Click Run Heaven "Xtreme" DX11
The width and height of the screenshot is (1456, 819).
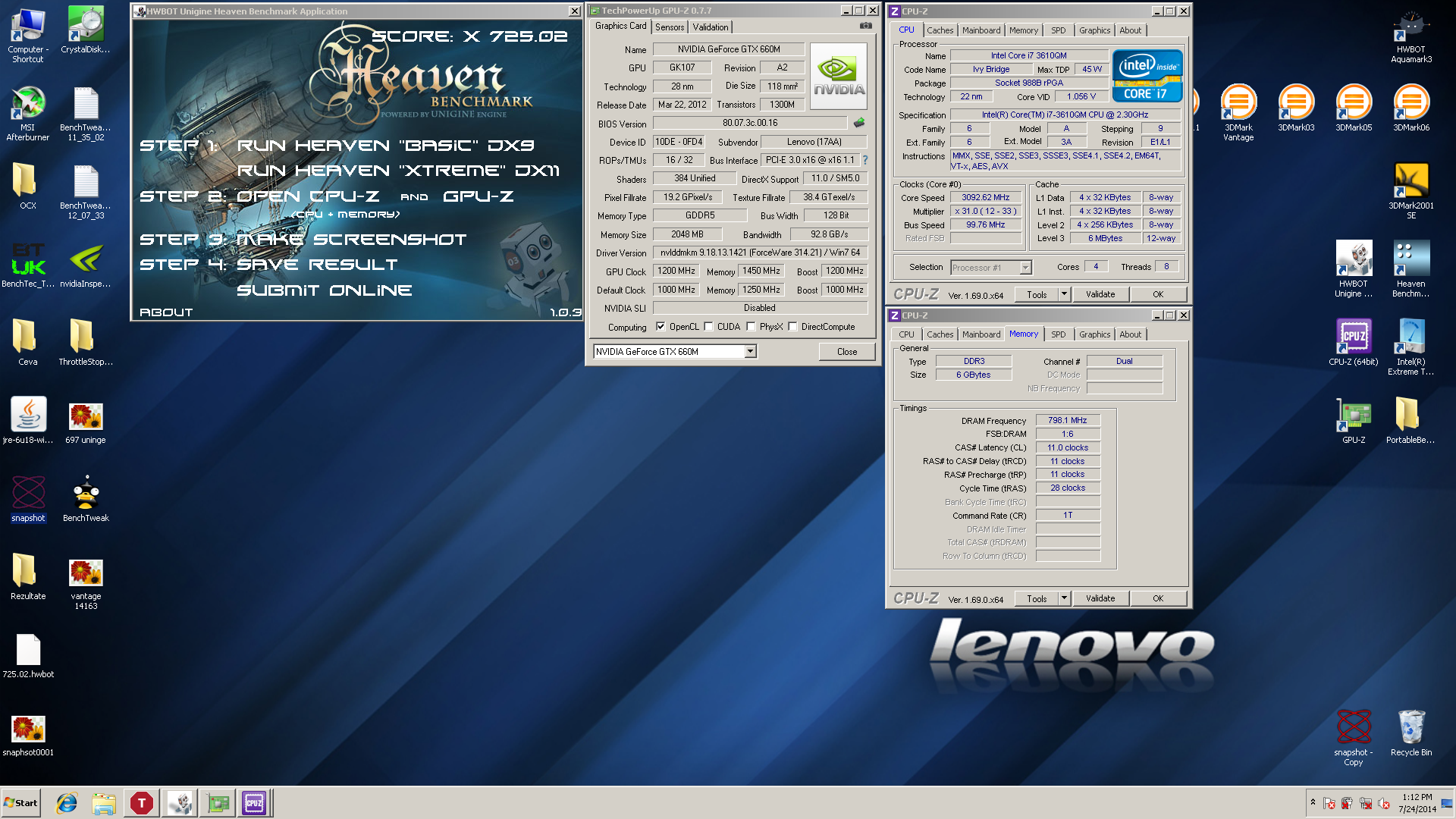pyautogui.click(x=398, y=170)
